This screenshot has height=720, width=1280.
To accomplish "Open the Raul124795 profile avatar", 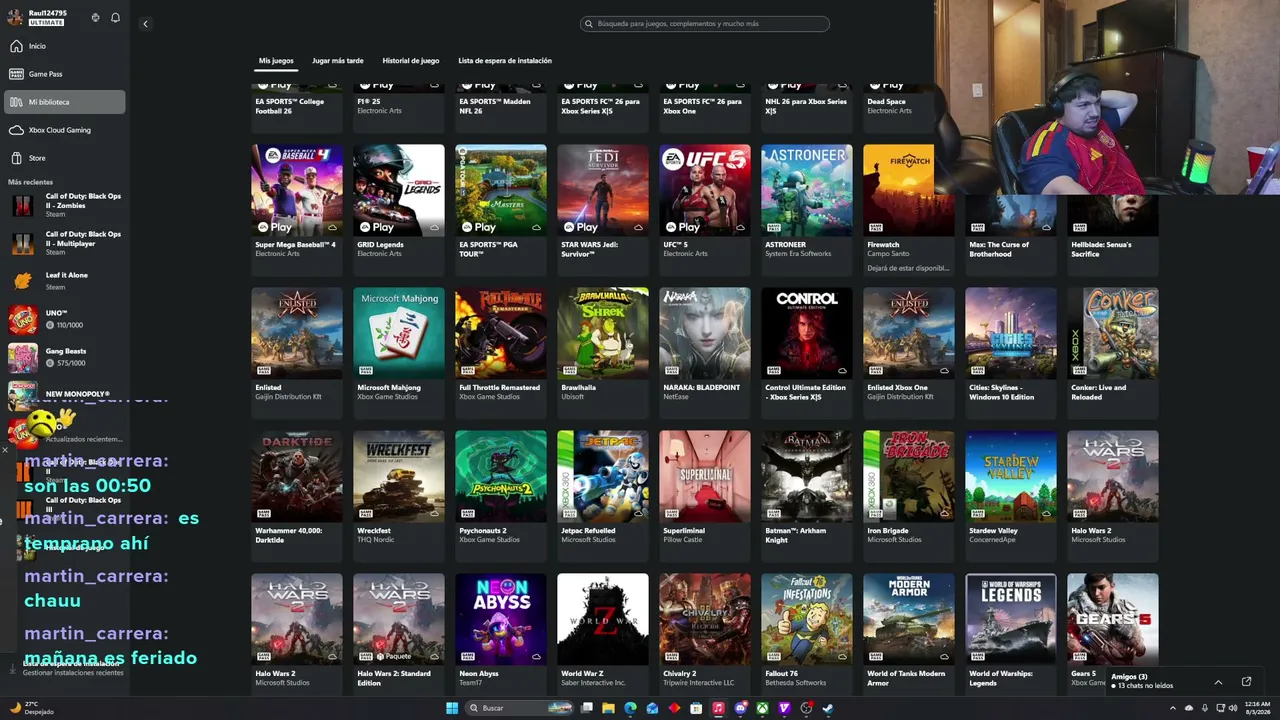I will pyautogui.click(x=15, y=17).
